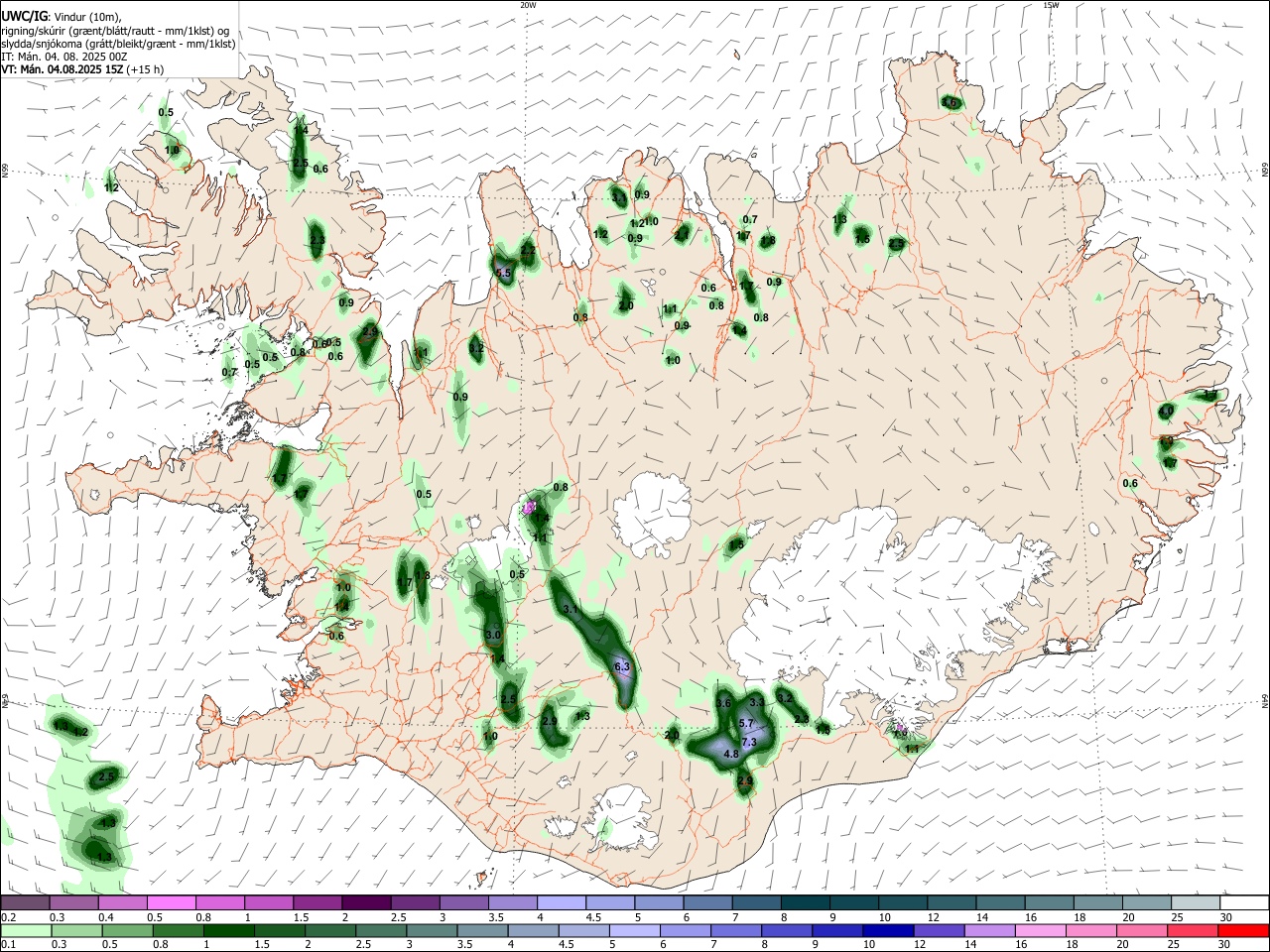
Task: Select the pale green swatch above 0.1
Action: click(25, 930)
